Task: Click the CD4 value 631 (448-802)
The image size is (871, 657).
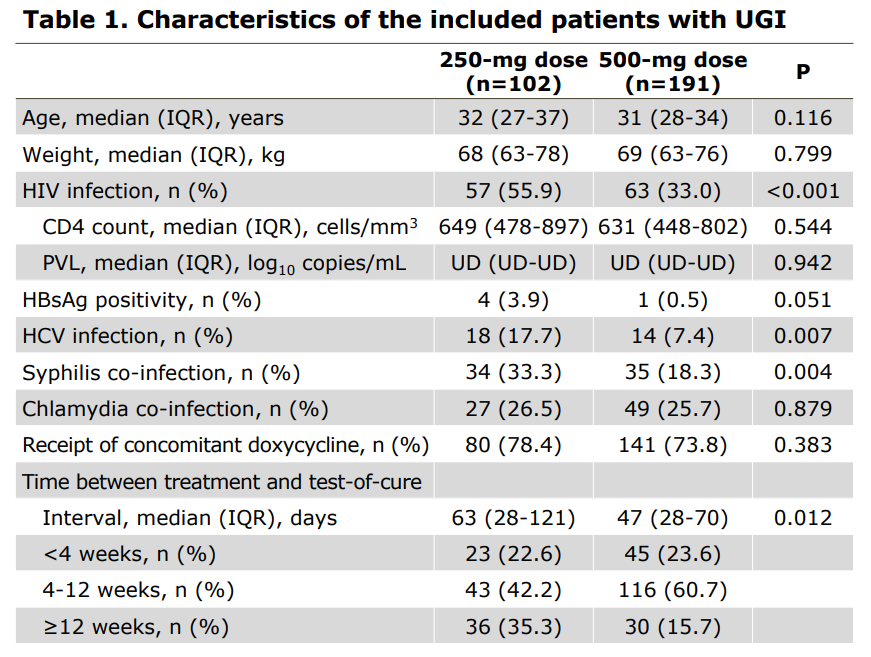Action: coord(673,227)
